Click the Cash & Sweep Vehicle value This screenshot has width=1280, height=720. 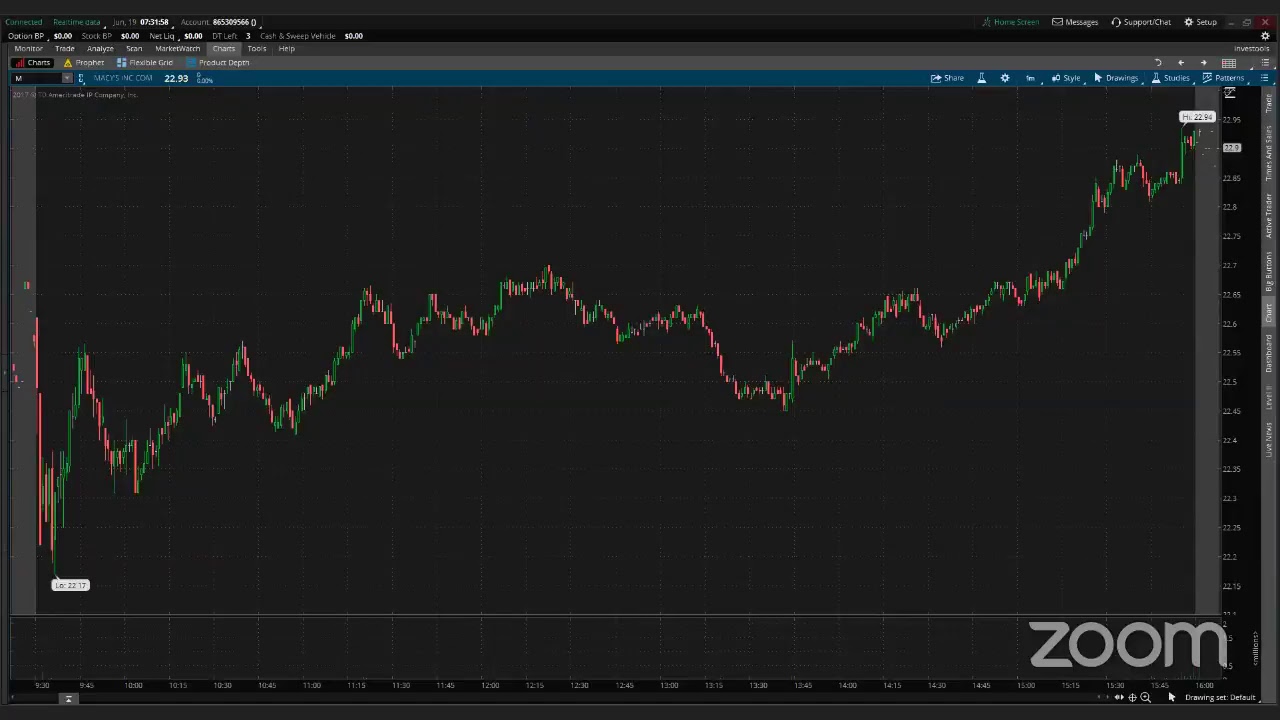point(353,36)
